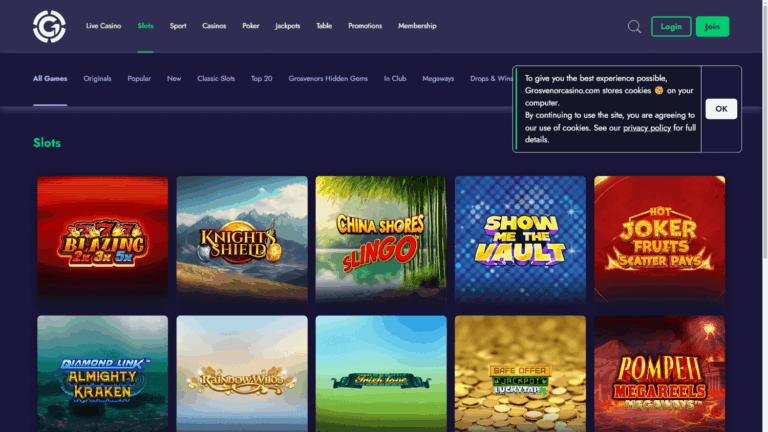Viewport: 768px width, 432px height.
Task: Open the privacy policy link
Action: point(647,128)
